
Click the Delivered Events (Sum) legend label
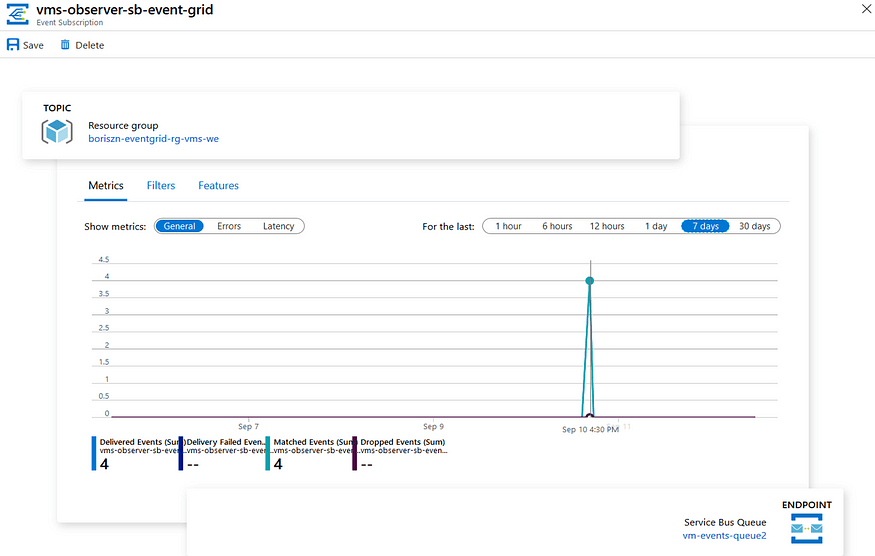point(138,442)
